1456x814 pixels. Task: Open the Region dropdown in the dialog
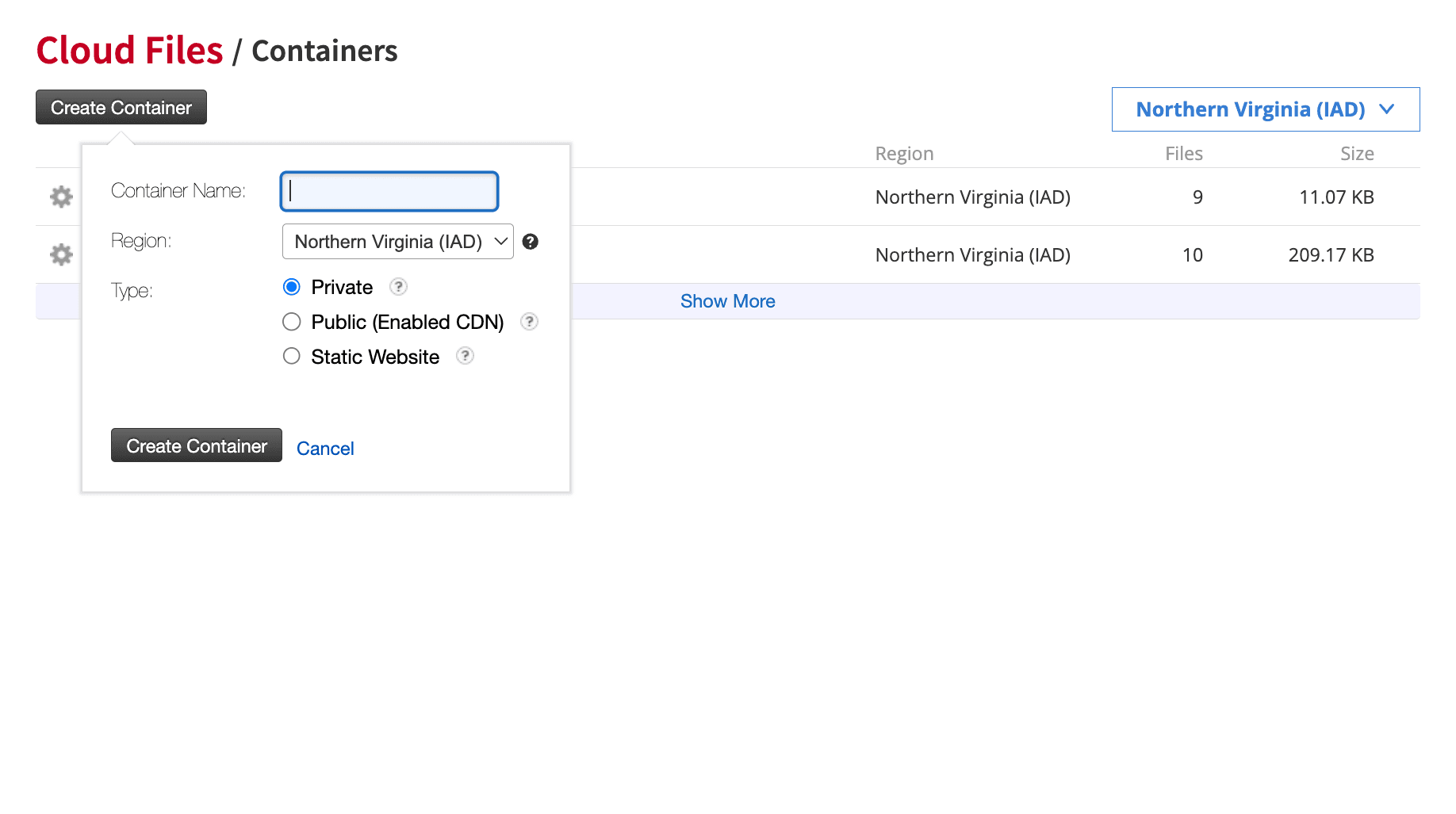[x=397, y=242]
